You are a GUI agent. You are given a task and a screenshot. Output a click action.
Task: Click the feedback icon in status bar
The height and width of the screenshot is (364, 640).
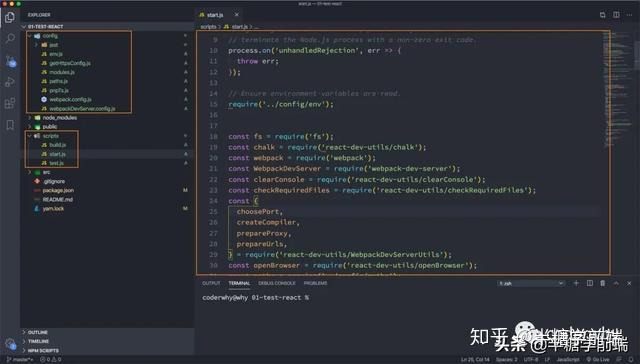pos(620,360)
